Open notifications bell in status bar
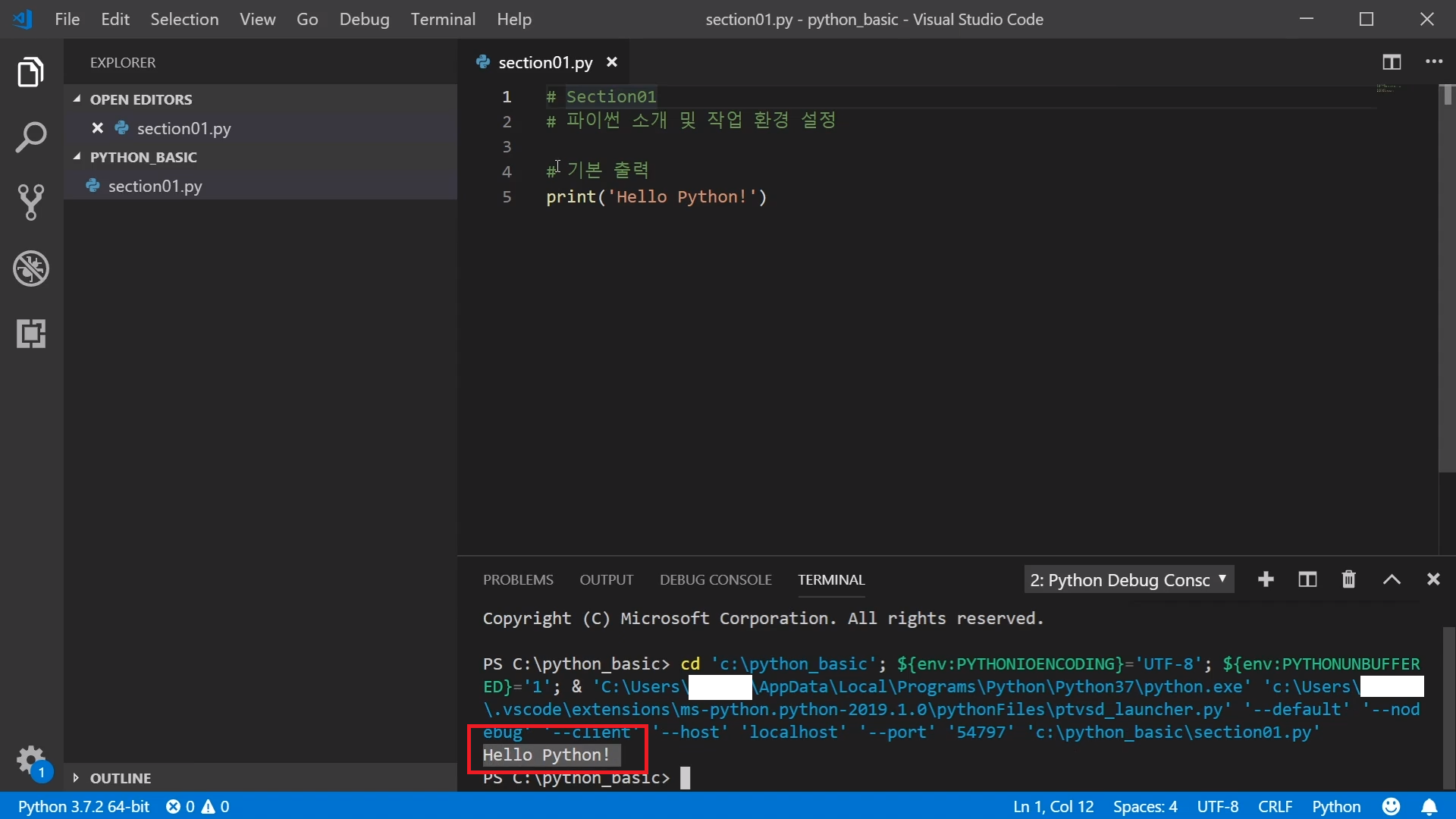Viewport: 1456px width, 819px height. point(1429,807)
